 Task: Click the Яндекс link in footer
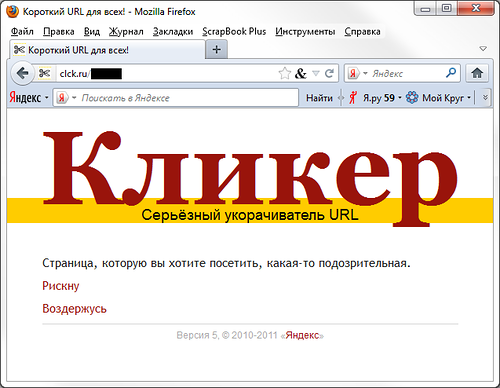[x=302, y=335]
